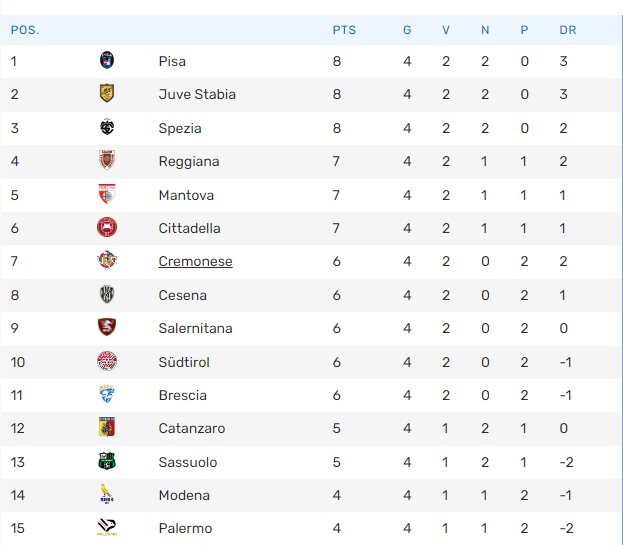Image resolution: width=623 pixels, height=545 pixels.
Task: Click the Cittadella round red logo
Action: (107, 227)
